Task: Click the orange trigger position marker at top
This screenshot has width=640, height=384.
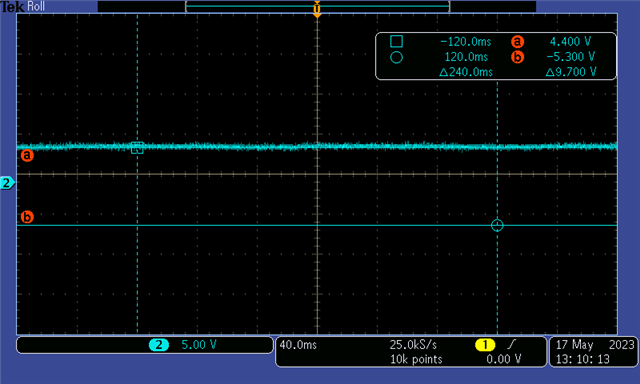Action: (x=317, y=9)
